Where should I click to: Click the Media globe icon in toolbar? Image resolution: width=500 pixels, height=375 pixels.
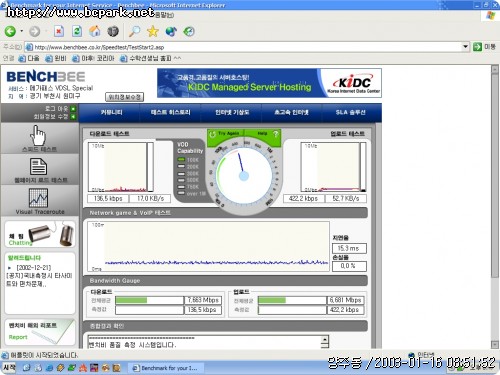(171, 31)
